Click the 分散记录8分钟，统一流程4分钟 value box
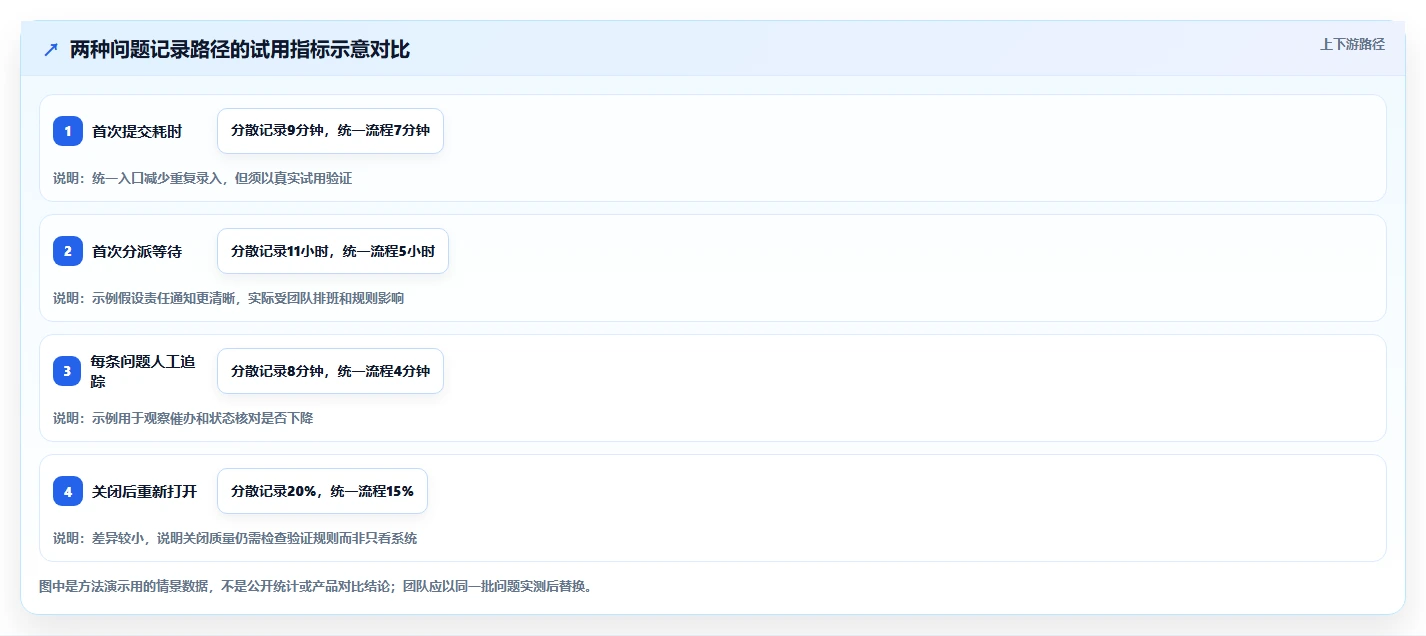Viewport: 1426px width, 636px height. click(x=330, y=371)
